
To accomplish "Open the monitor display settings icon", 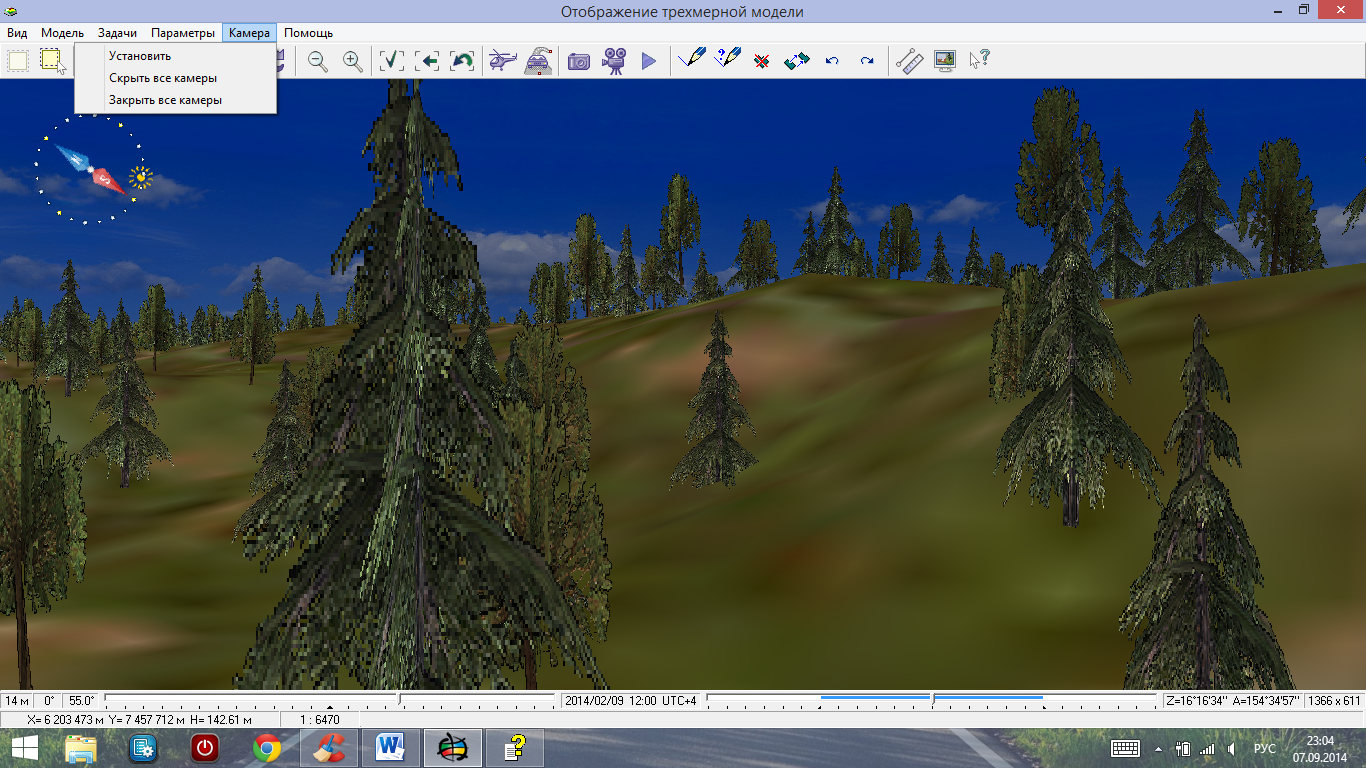I will 945,60.
